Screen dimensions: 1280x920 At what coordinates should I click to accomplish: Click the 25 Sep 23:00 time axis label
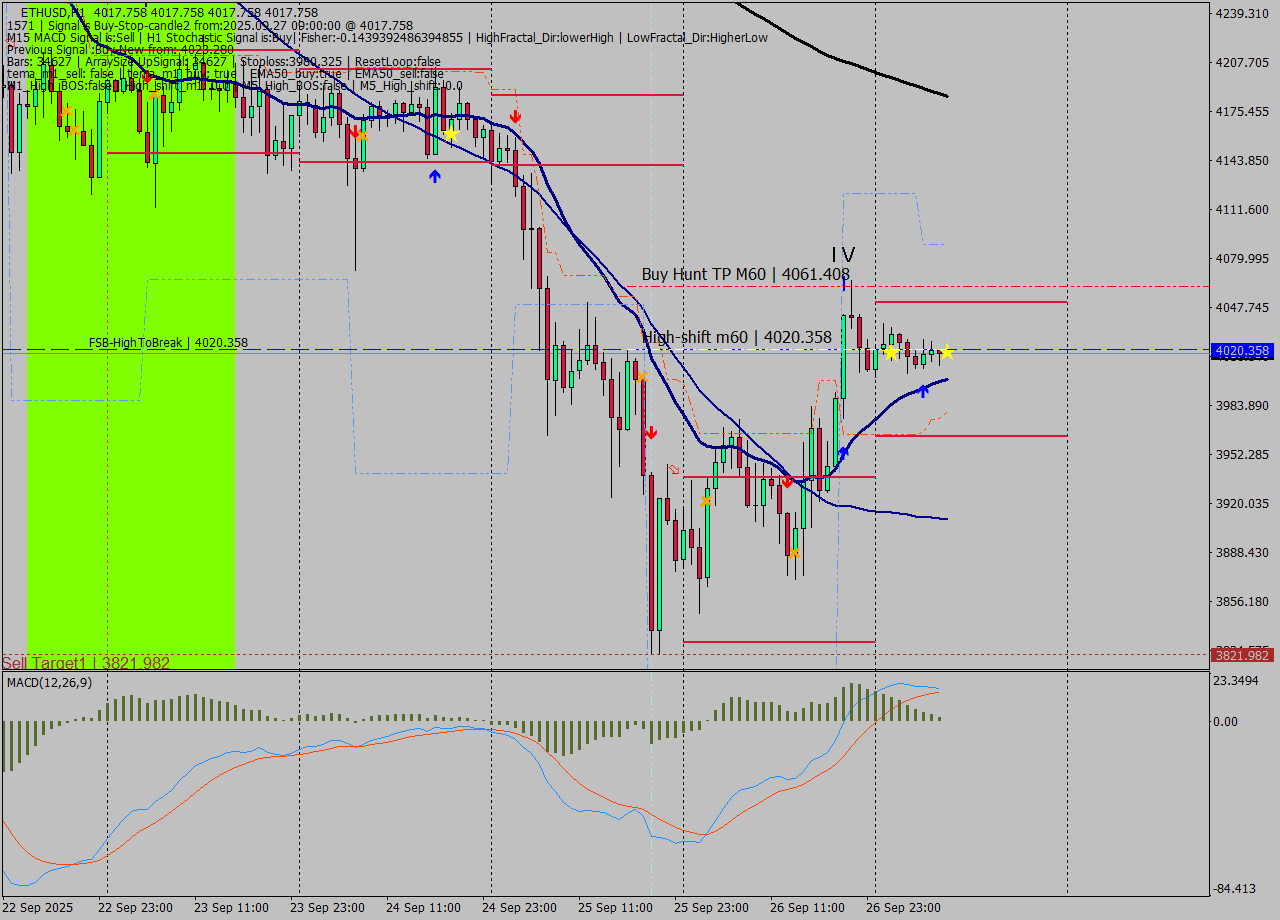click(710, 908)
